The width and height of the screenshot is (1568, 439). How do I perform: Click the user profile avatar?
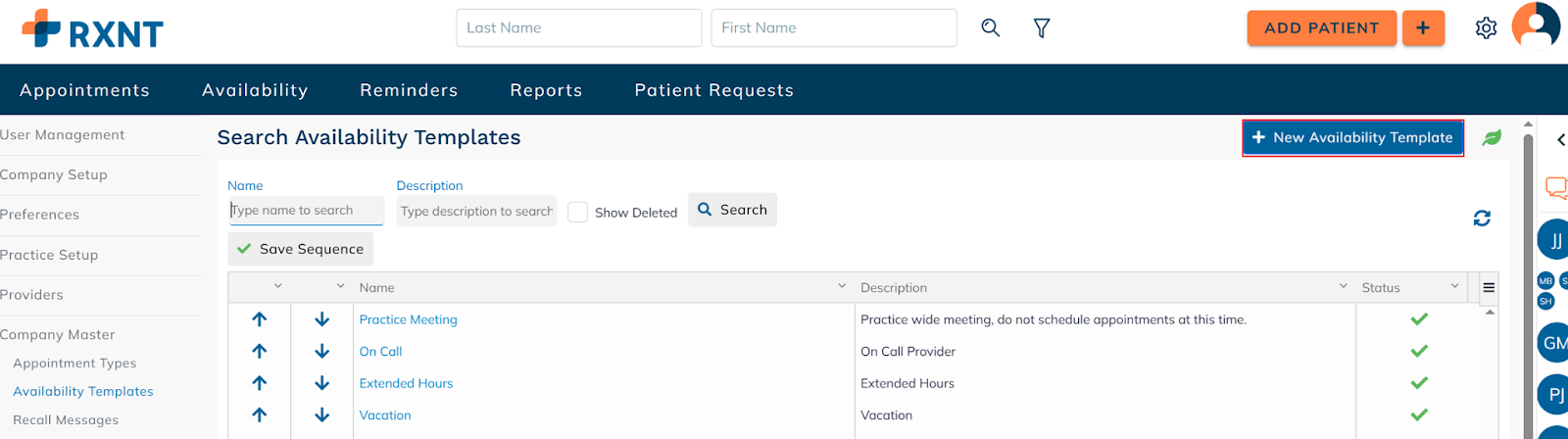coord(1535,25)
